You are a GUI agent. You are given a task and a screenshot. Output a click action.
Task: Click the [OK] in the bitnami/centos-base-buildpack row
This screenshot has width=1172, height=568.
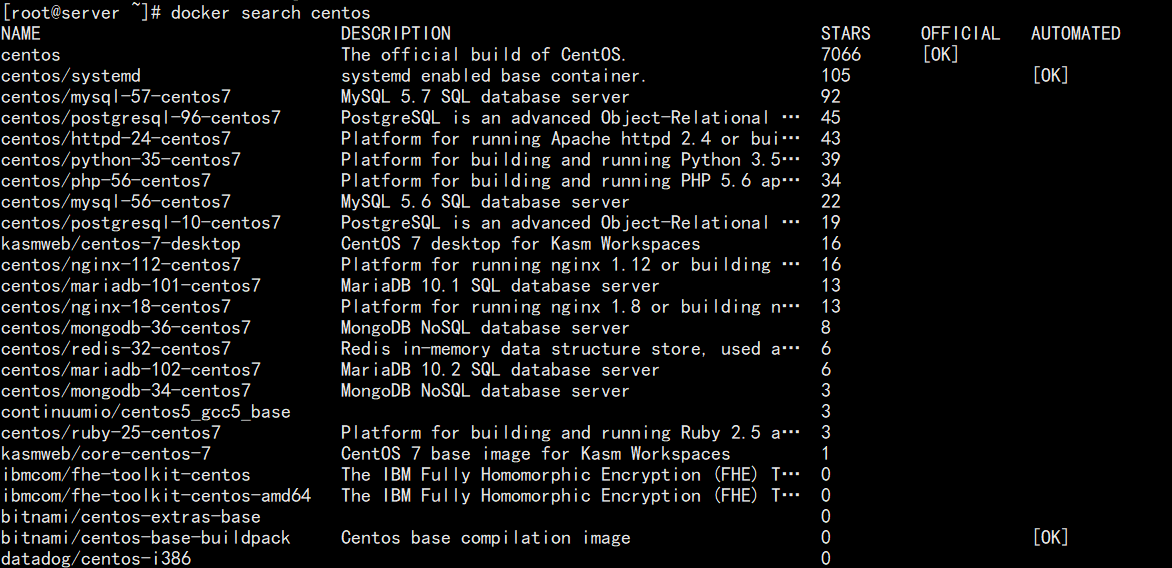point(1050,537)
